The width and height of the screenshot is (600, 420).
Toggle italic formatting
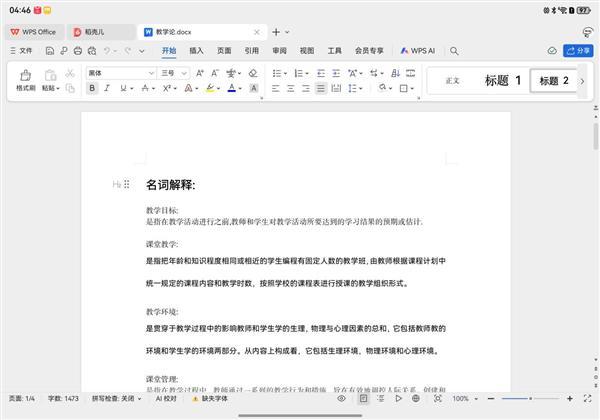[x=108, y=88]
